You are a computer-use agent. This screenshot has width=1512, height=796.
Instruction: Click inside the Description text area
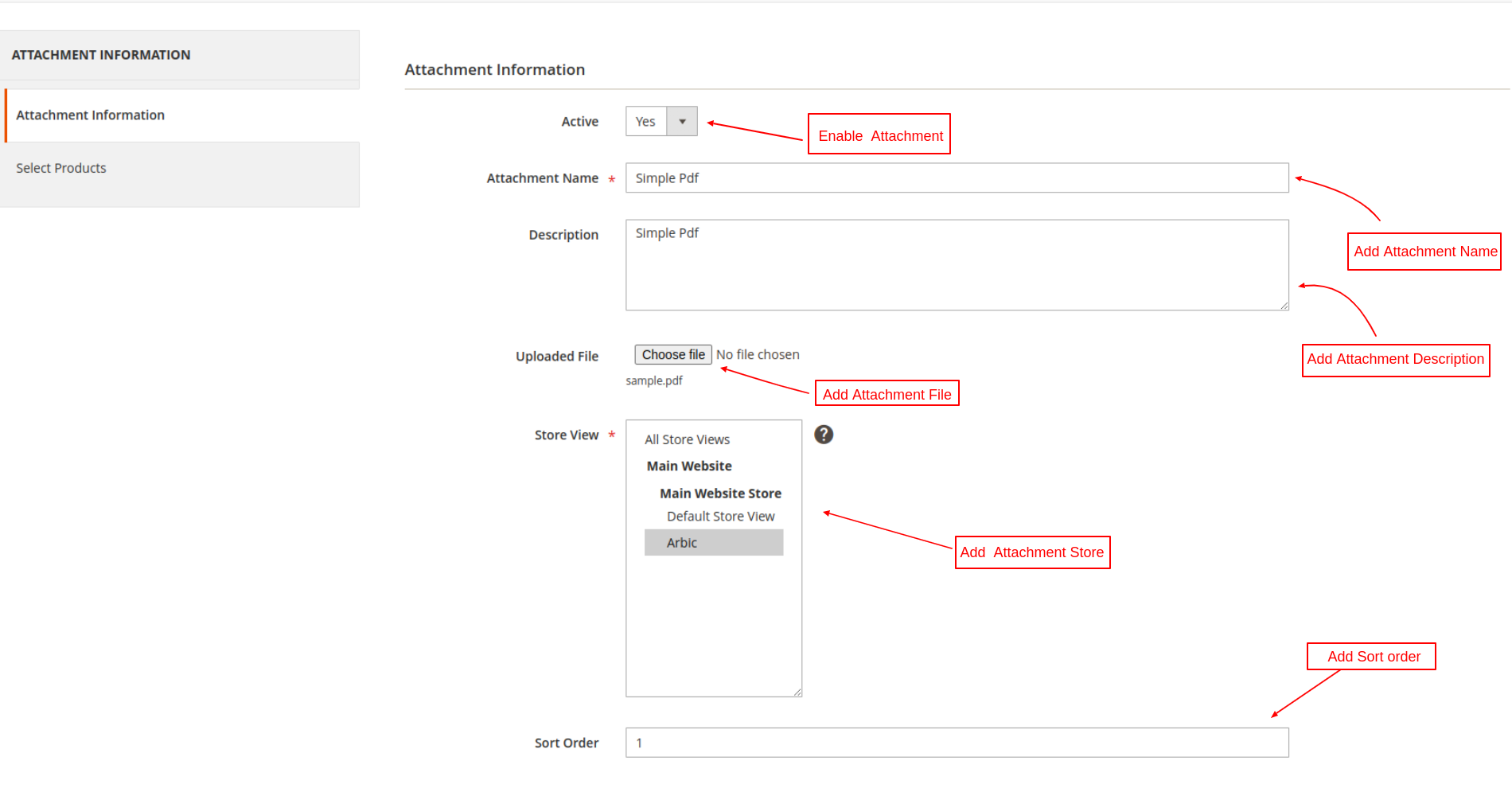957,265
